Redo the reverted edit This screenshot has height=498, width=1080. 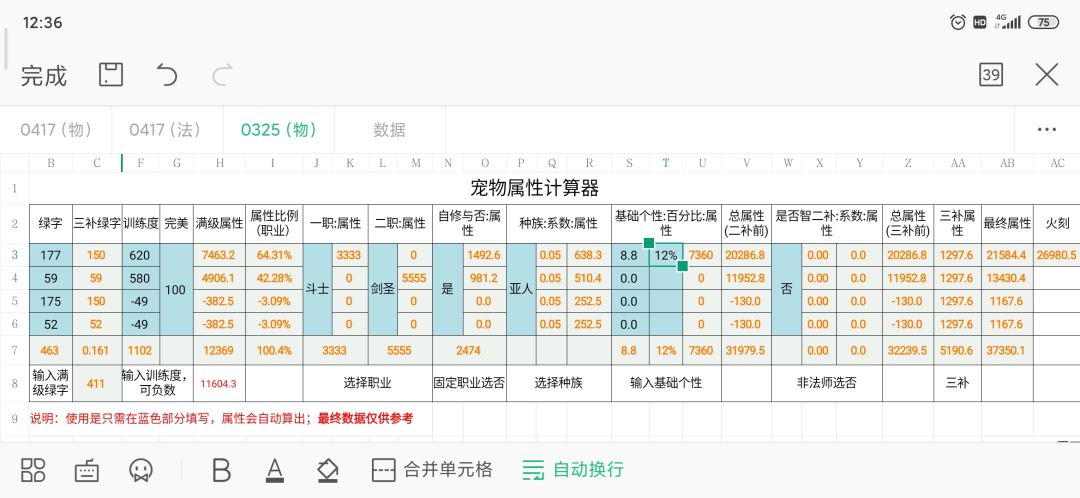[x=222, y=74]
